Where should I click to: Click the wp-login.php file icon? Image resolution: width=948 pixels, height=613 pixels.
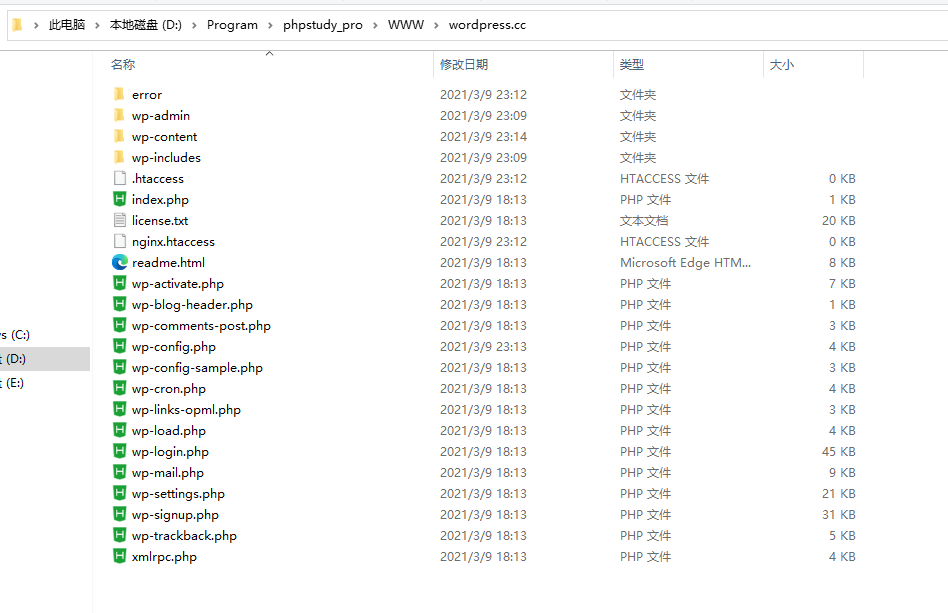point(120,451)
